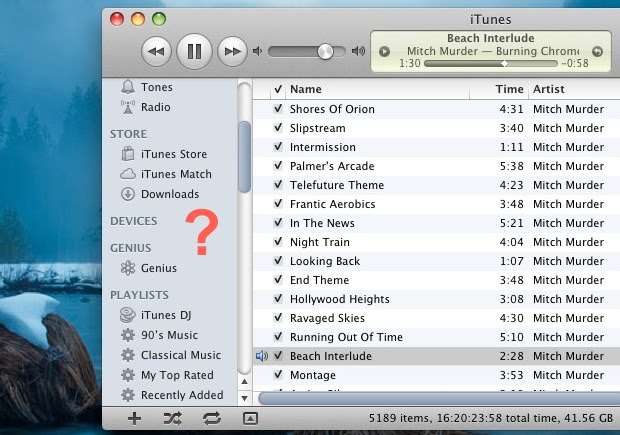620x435 pixels.
Task: Toggle shuffle playback
Action: point(173,418)
